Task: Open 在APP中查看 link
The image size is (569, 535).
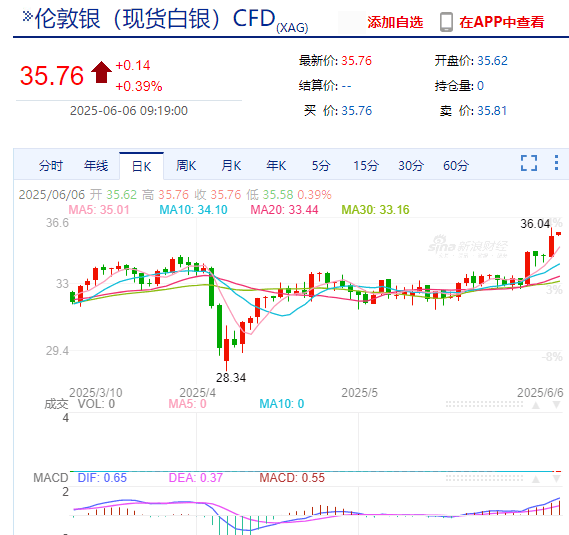Action: click(502, 22)
